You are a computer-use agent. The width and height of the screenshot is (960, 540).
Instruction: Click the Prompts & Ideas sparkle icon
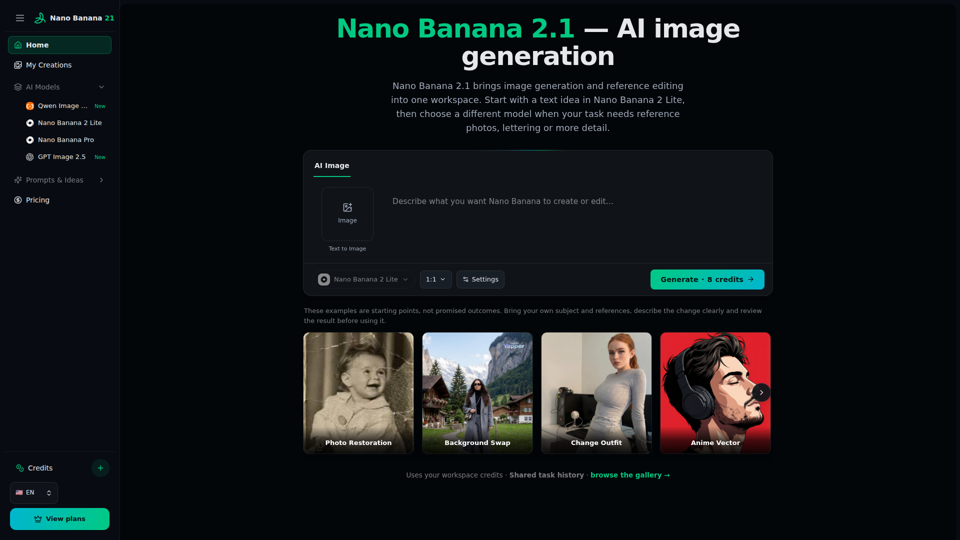point(18,180)
